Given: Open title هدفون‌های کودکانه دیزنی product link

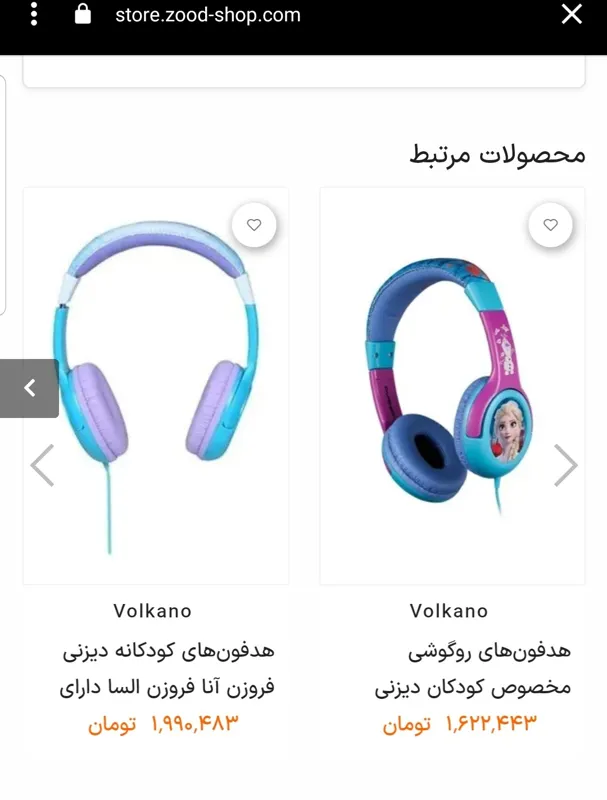Looking at the screenshot, I should (169, 651).
